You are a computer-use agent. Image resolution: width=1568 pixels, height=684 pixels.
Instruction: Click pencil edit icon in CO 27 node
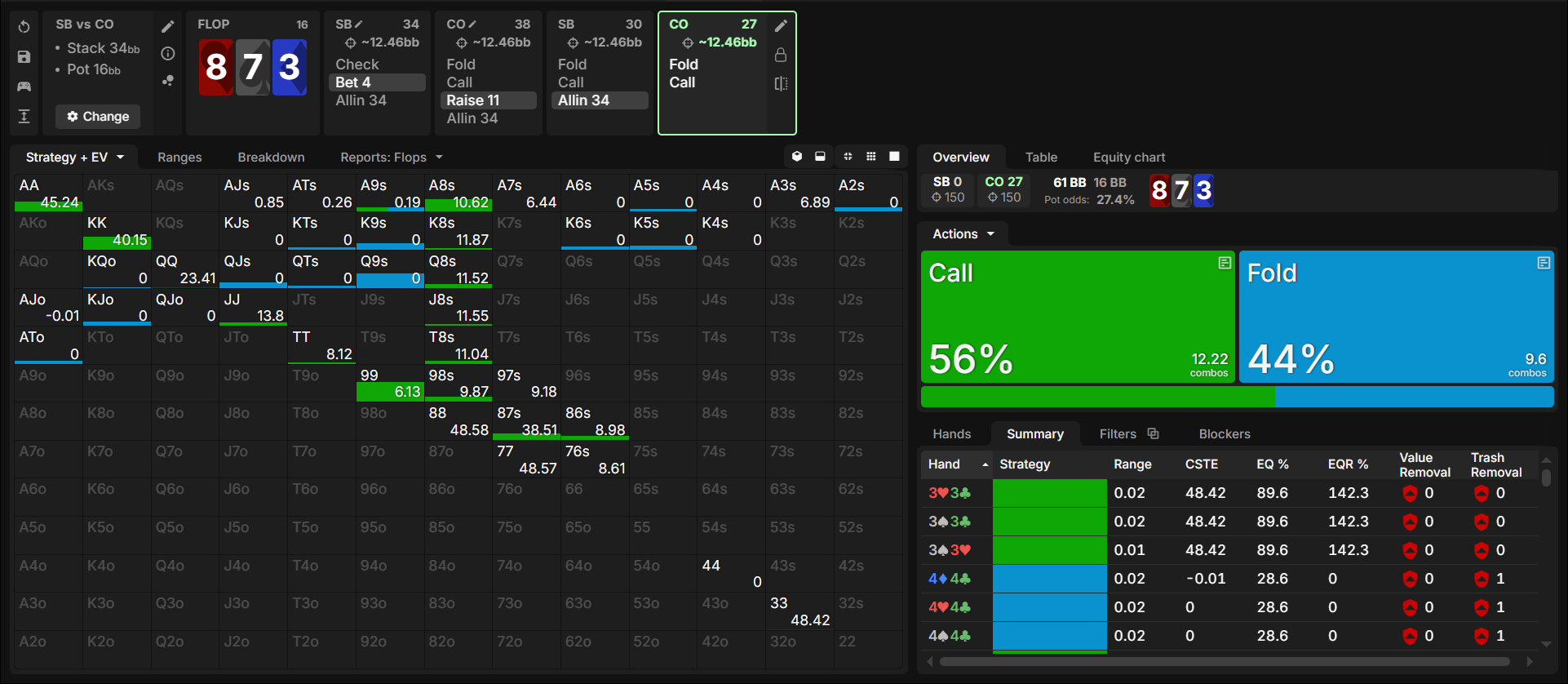[x=781, y=26]
